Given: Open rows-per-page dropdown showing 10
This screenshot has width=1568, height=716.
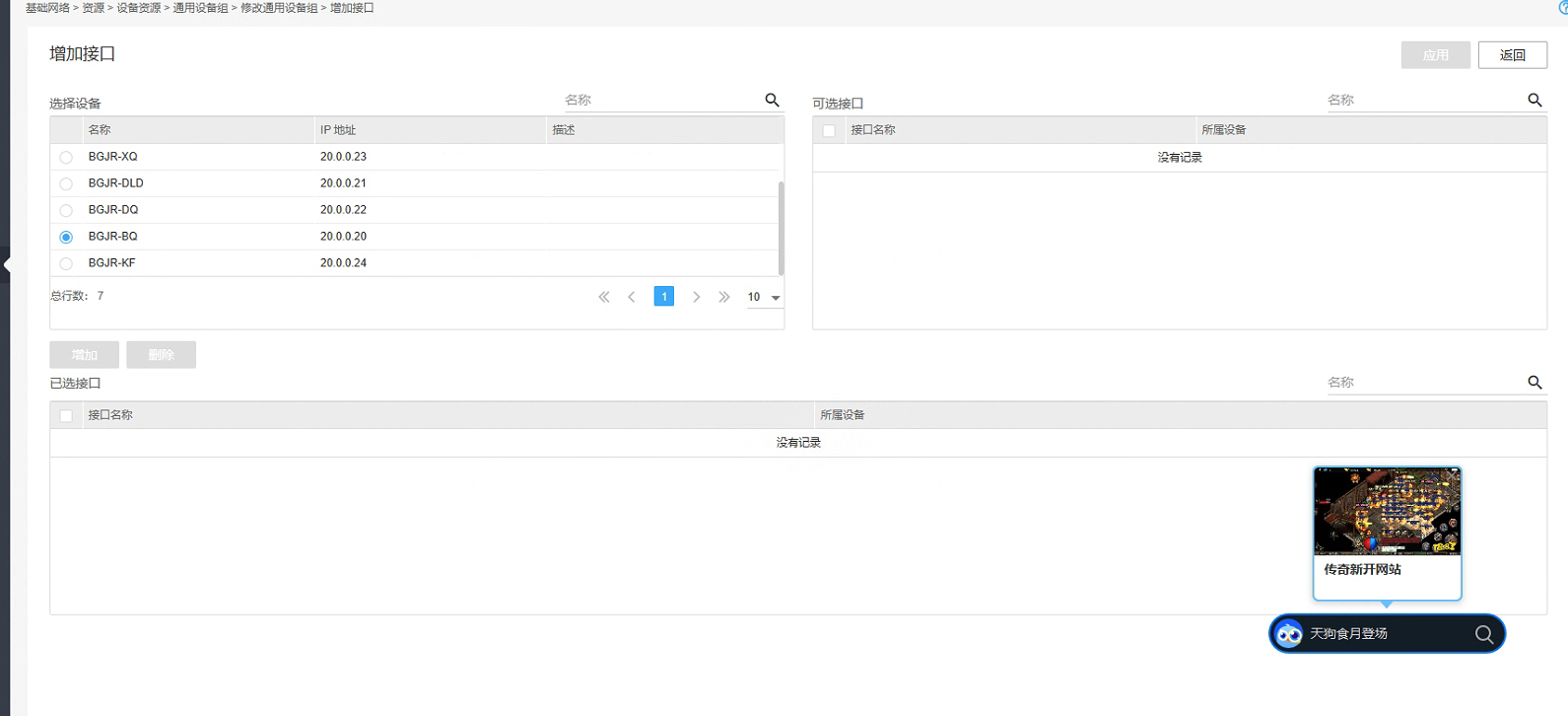Looking at the screenshot, I should tap(765, 297).
